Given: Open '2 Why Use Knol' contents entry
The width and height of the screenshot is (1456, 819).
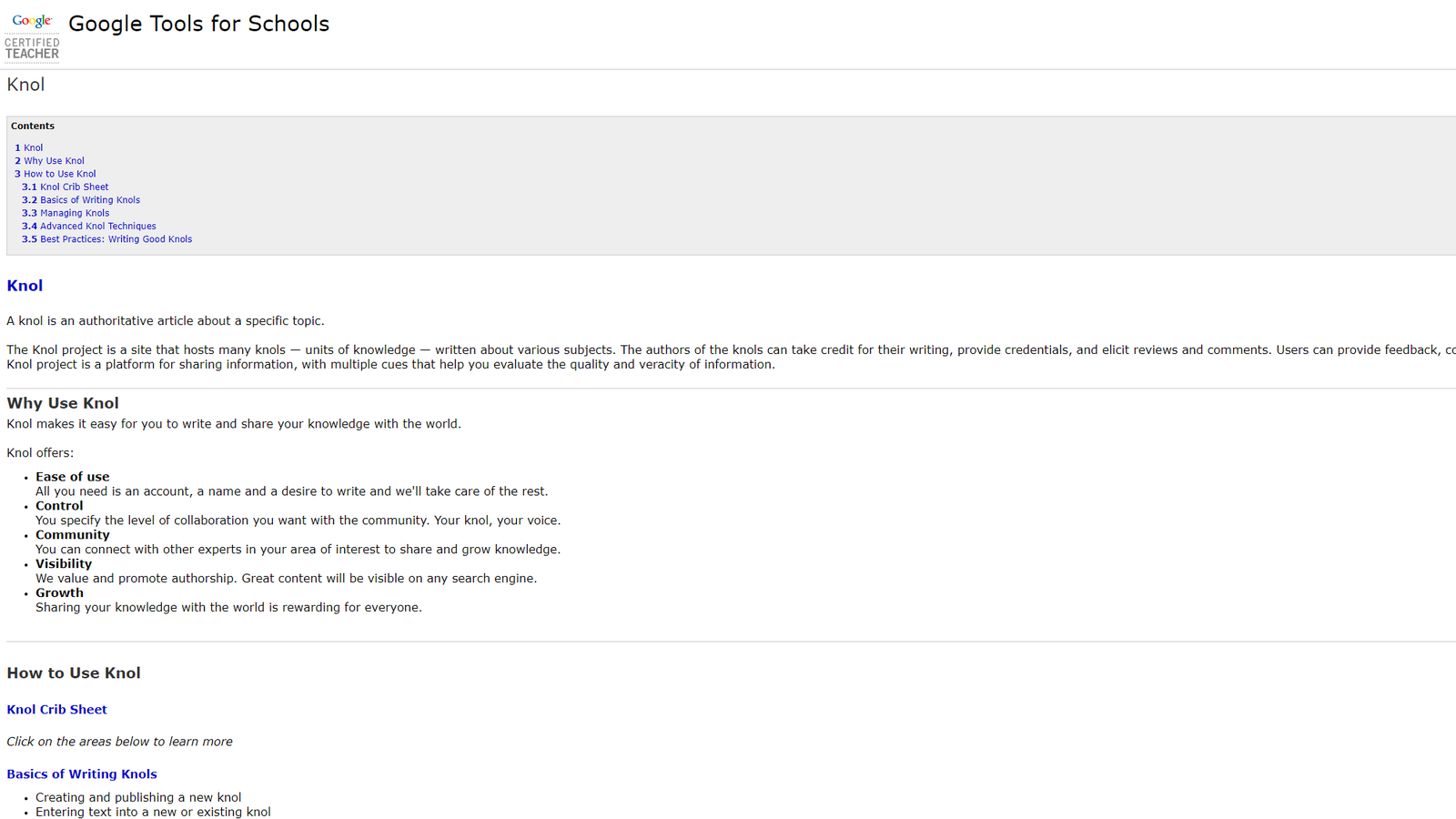Looking at the screenshot, I should tap(50, 161).
